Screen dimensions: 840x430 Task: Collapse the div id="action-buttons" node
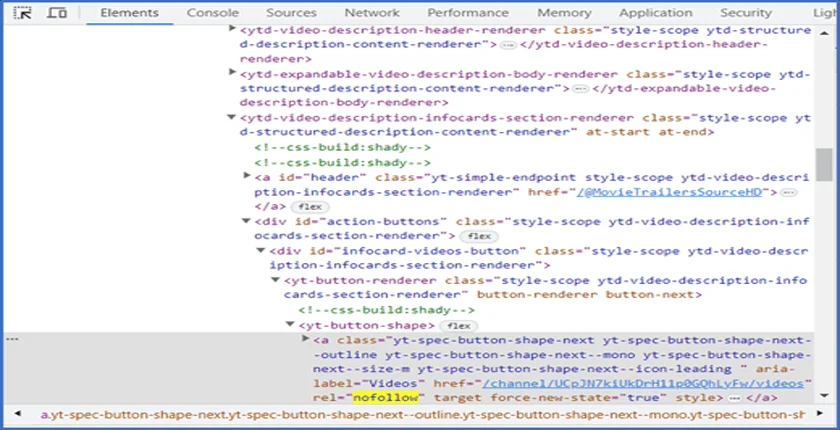click(246, 221)
